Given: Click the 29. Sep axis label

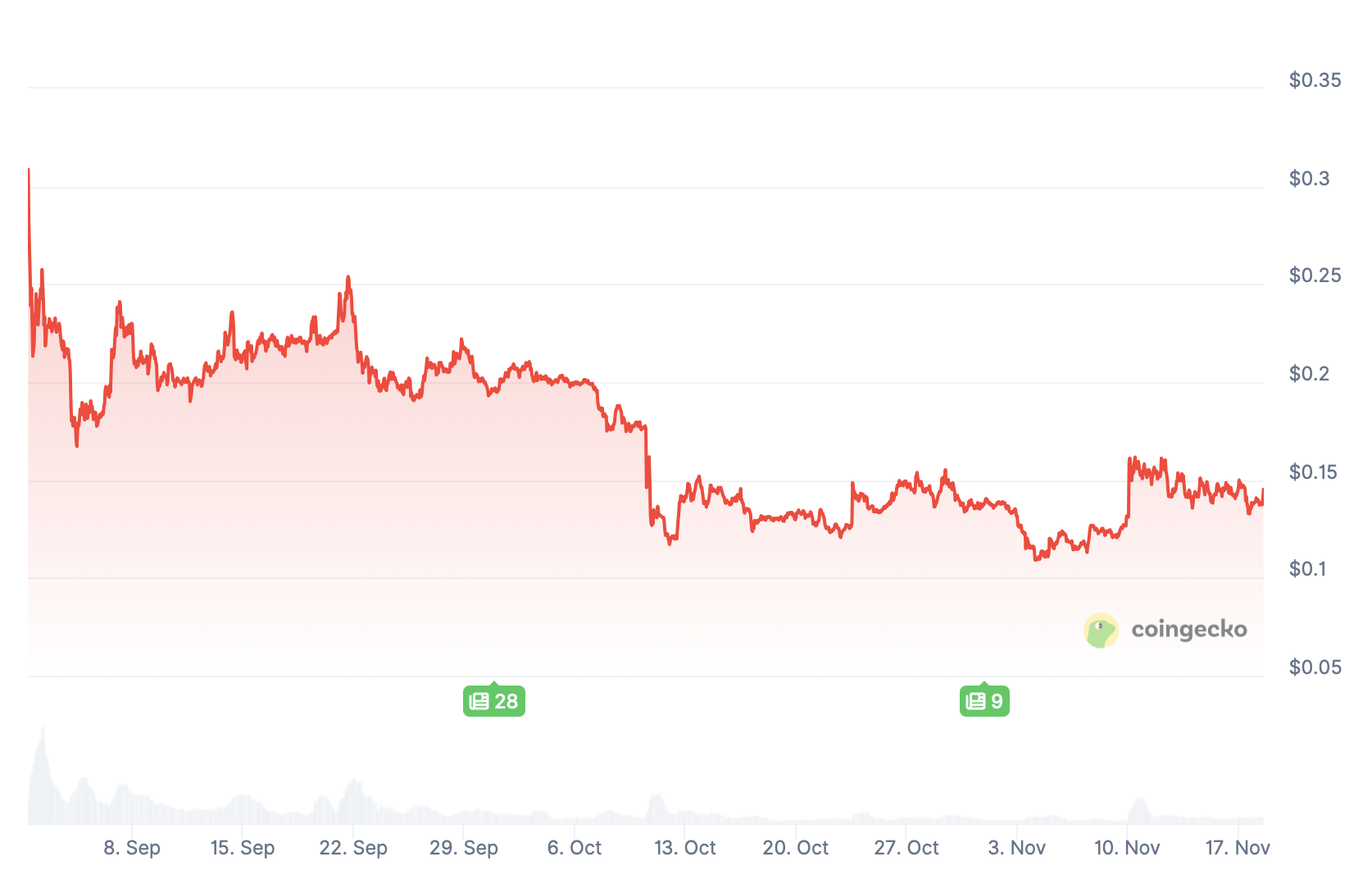Looking at the screenshot, I should click(x=464, y=848).
